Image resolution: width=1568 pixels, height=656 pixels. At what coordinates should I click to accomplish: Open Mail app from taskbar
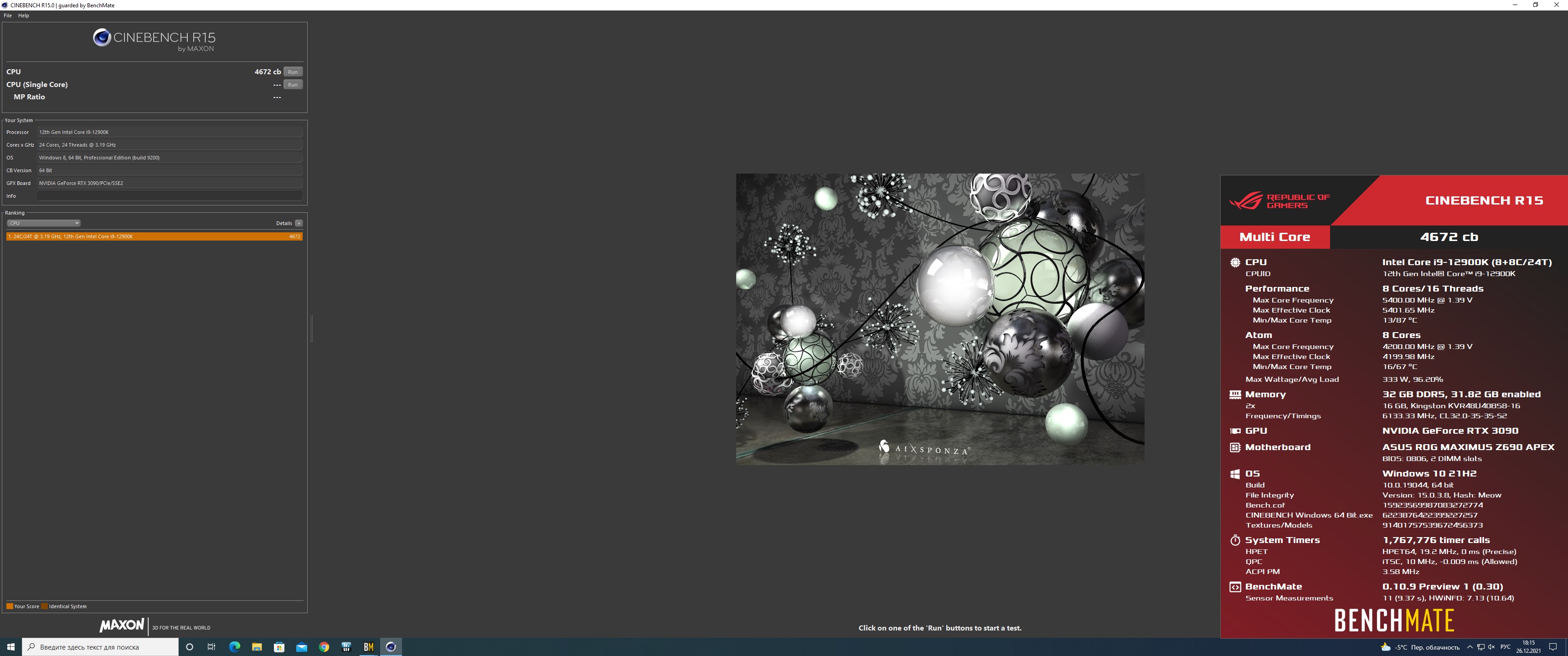pos(301,647)
